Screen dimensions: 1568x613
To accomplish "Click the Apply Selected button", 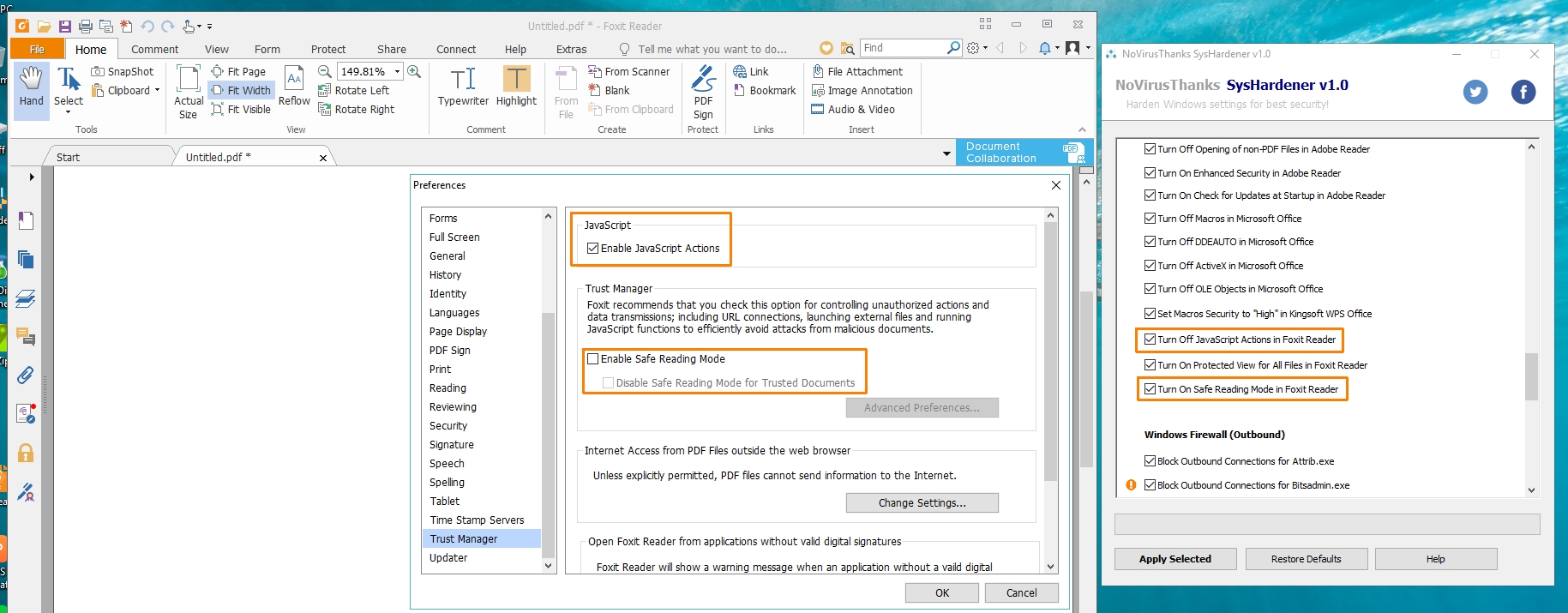I will pyautogui.click(x=1174, y=559).
